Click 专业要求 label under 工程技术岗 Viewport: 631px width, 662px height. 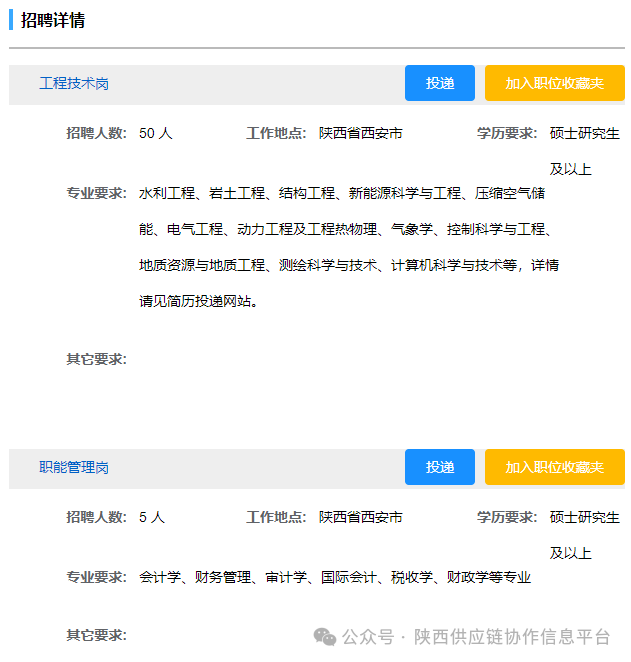click(96, 193)
